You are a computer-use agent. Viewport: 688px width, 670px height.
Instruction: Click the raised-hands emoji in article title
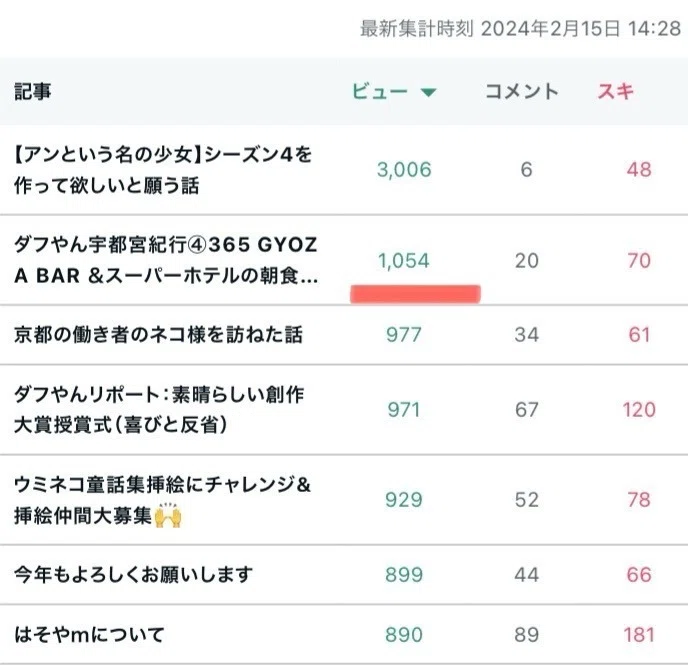168,516
